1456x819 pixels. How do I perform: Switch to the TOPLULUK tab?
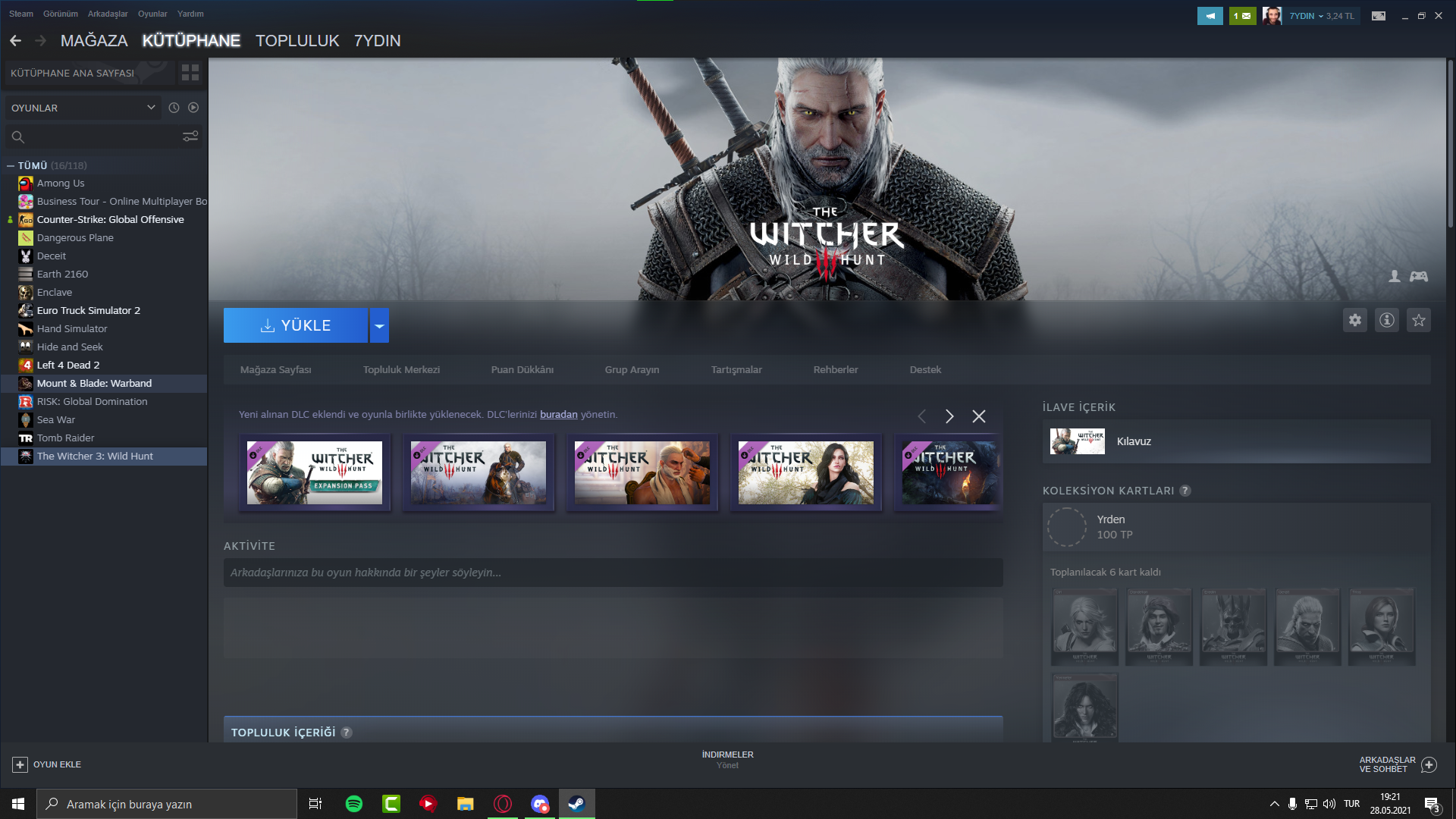click(297, 41)
